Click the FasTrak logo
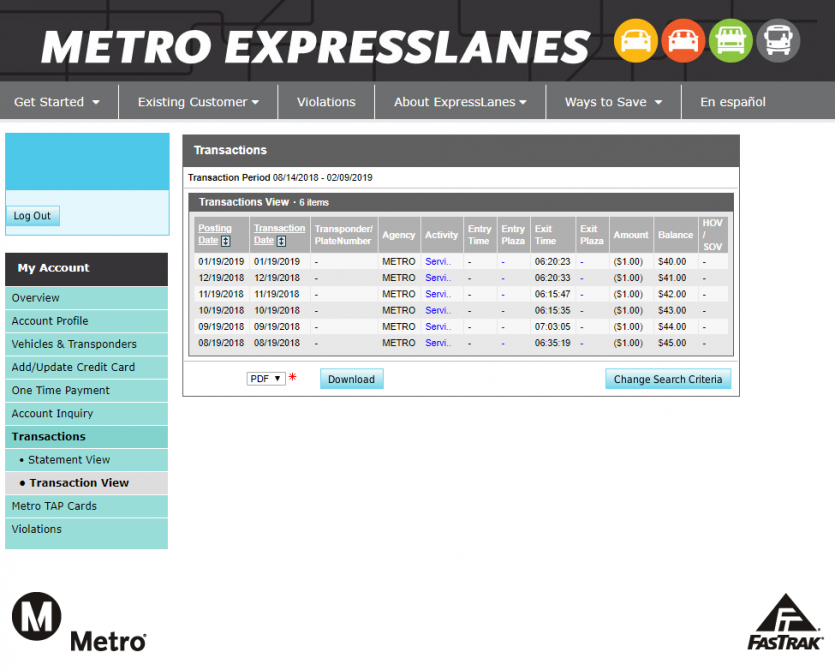 pos(785,622)
